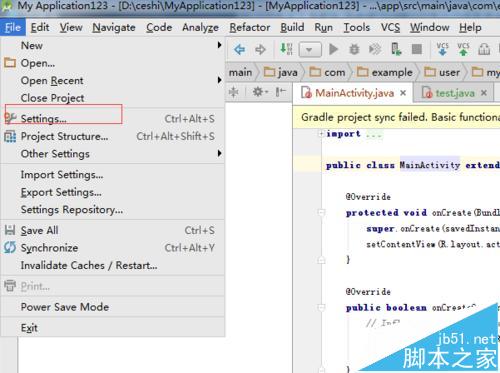500x373 pixels.
Task: Open the Run menu
Action: (324, 27)
